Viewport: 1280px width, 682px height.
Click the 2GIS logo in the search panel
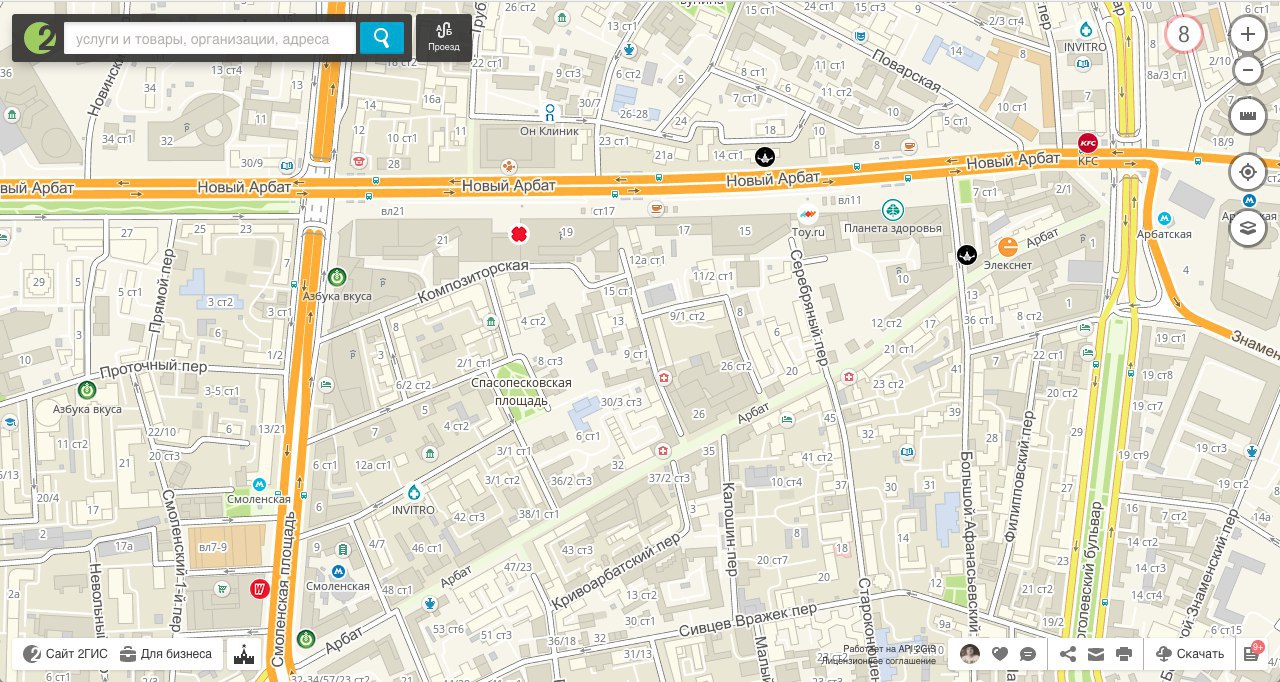39,38
